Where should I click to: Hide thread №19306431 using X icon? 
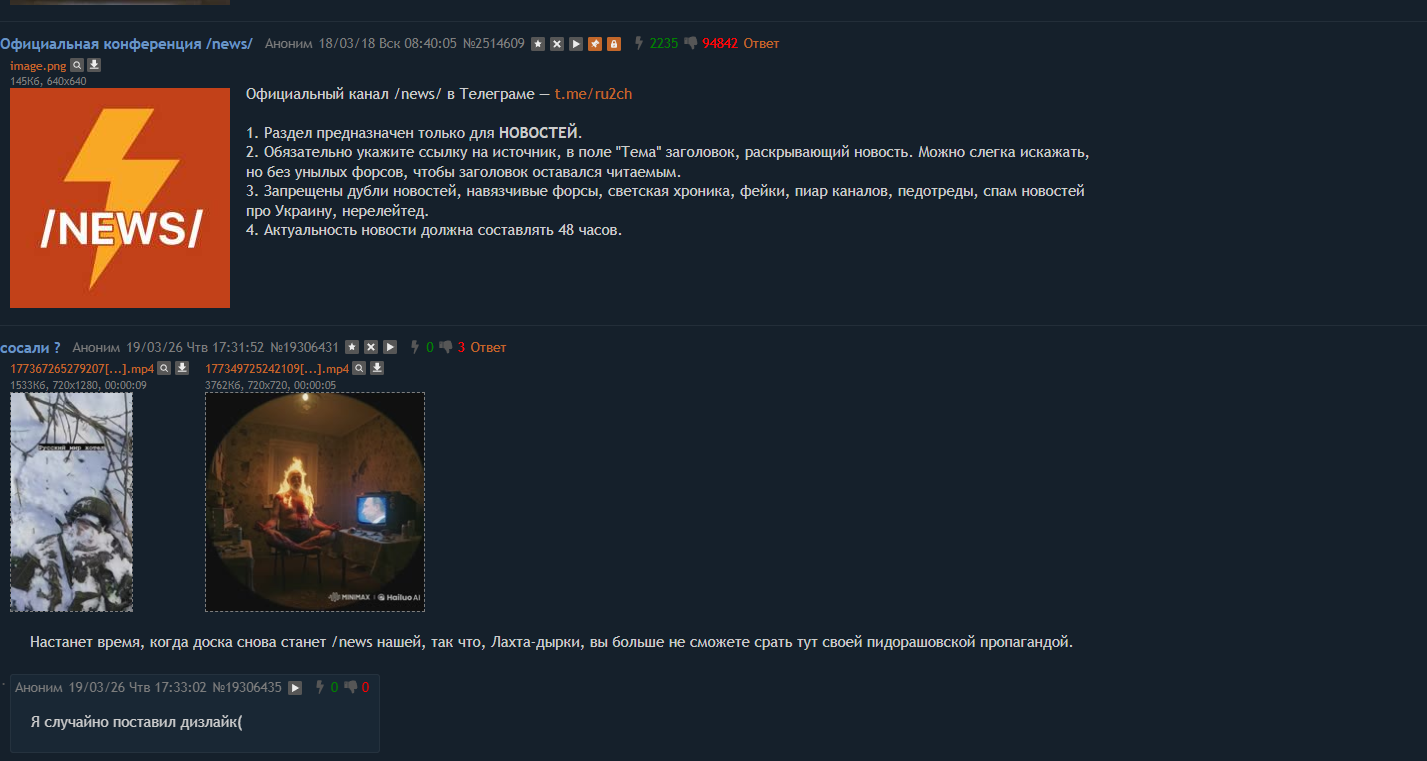click(x=371, y=347)
